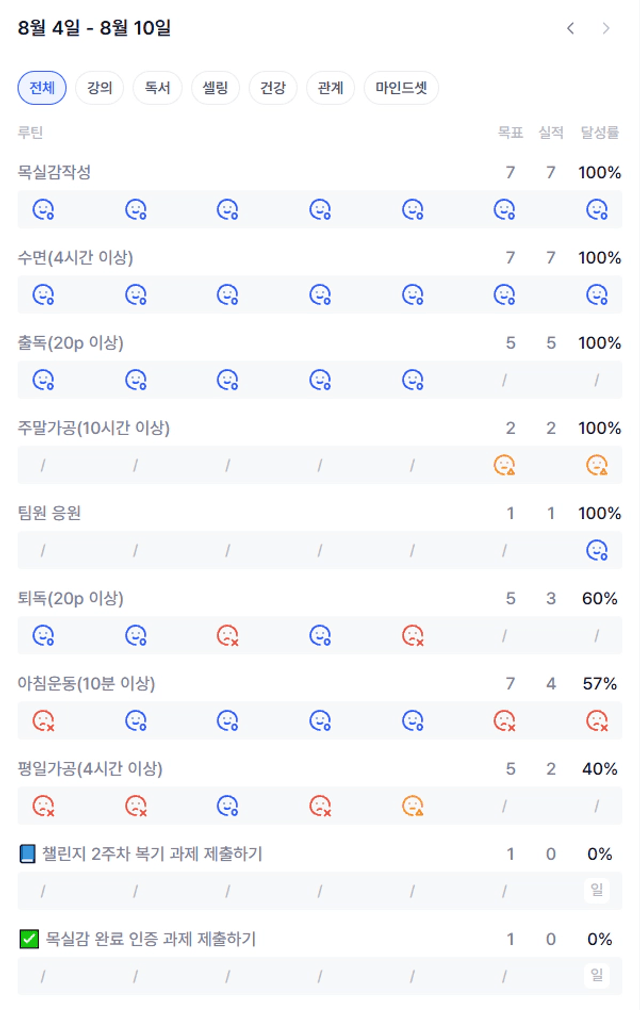Viewport: 640px width, 1010px height.
Task: Filter by the 마인드셋 tab
Action: click(x=401, y=88)
